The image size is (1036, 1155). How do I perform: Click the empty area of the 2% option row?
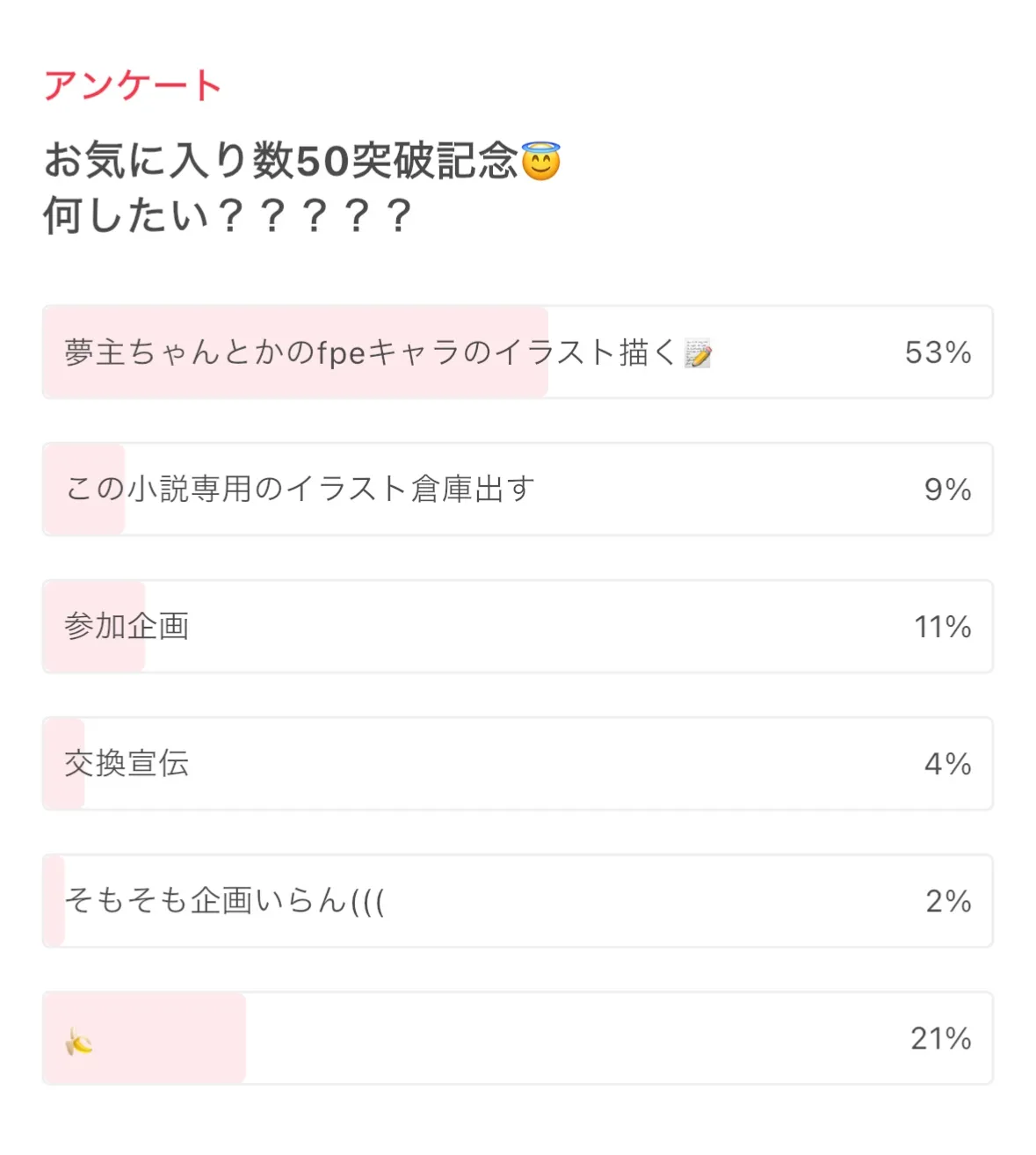coord(650,901)
